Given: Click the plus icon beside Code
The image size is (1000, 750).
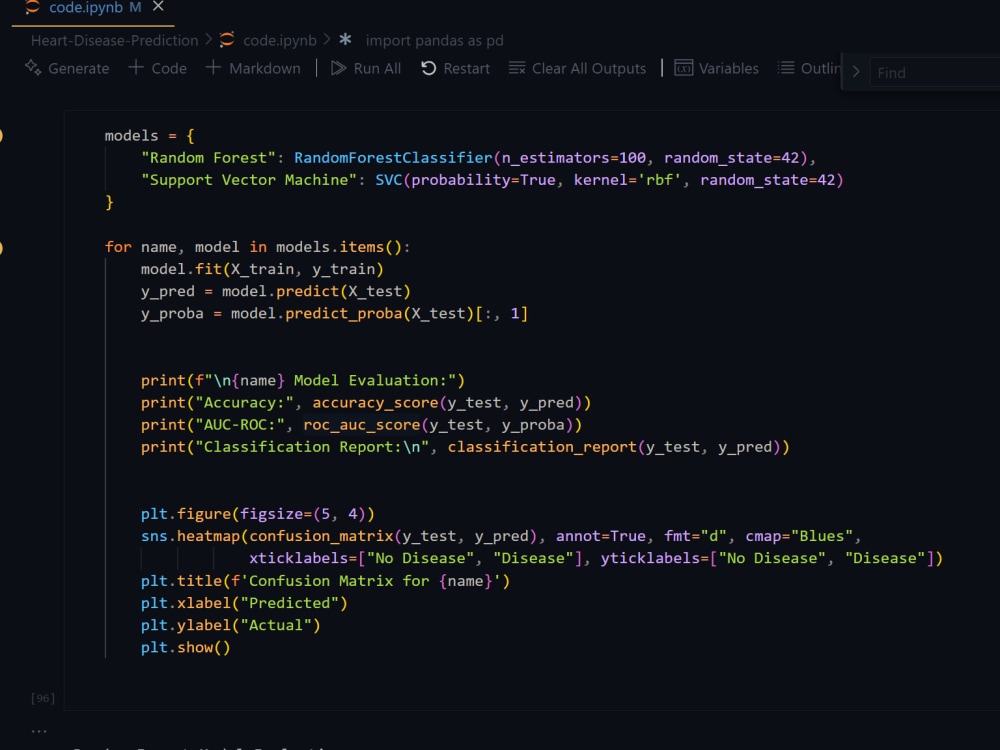Looking at the screenshot, I should pos(136,67).
